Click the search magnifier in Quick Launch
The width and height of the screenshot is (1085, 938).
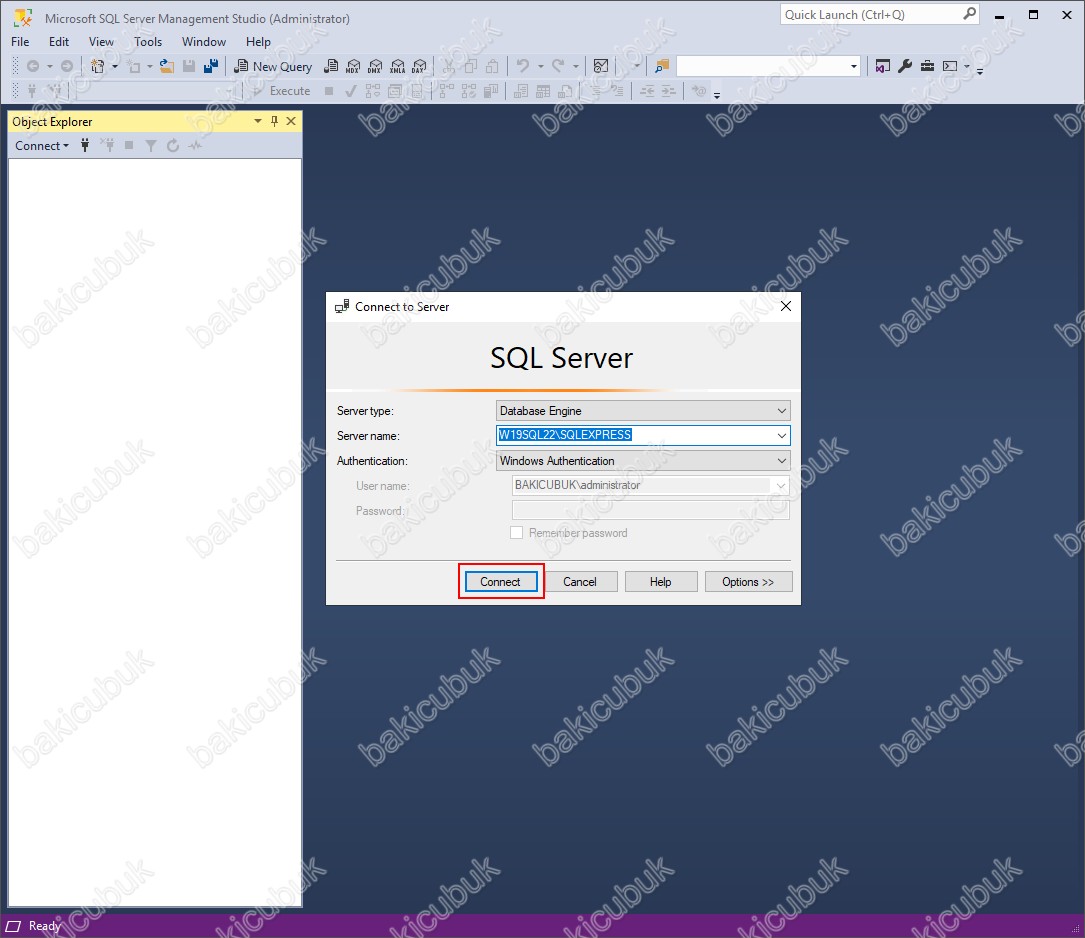tap(969, 14)
